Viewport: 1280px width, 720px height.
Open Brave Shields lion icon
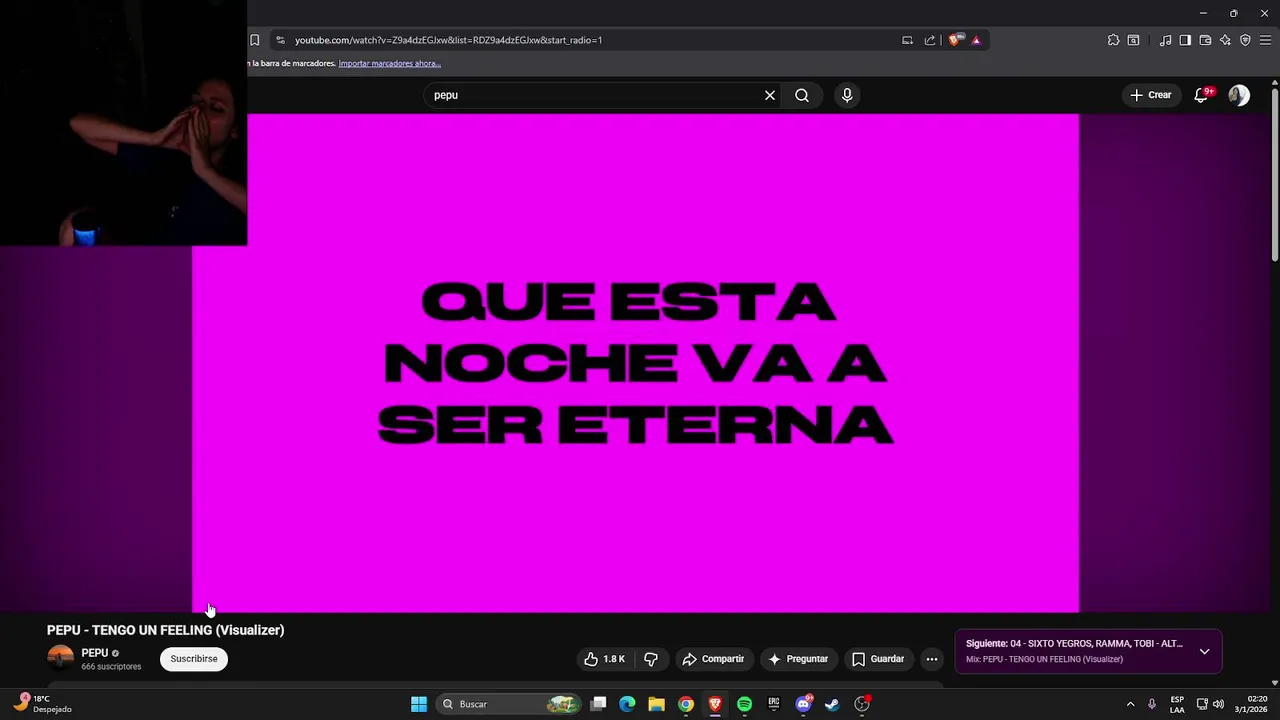click(955, 40)
